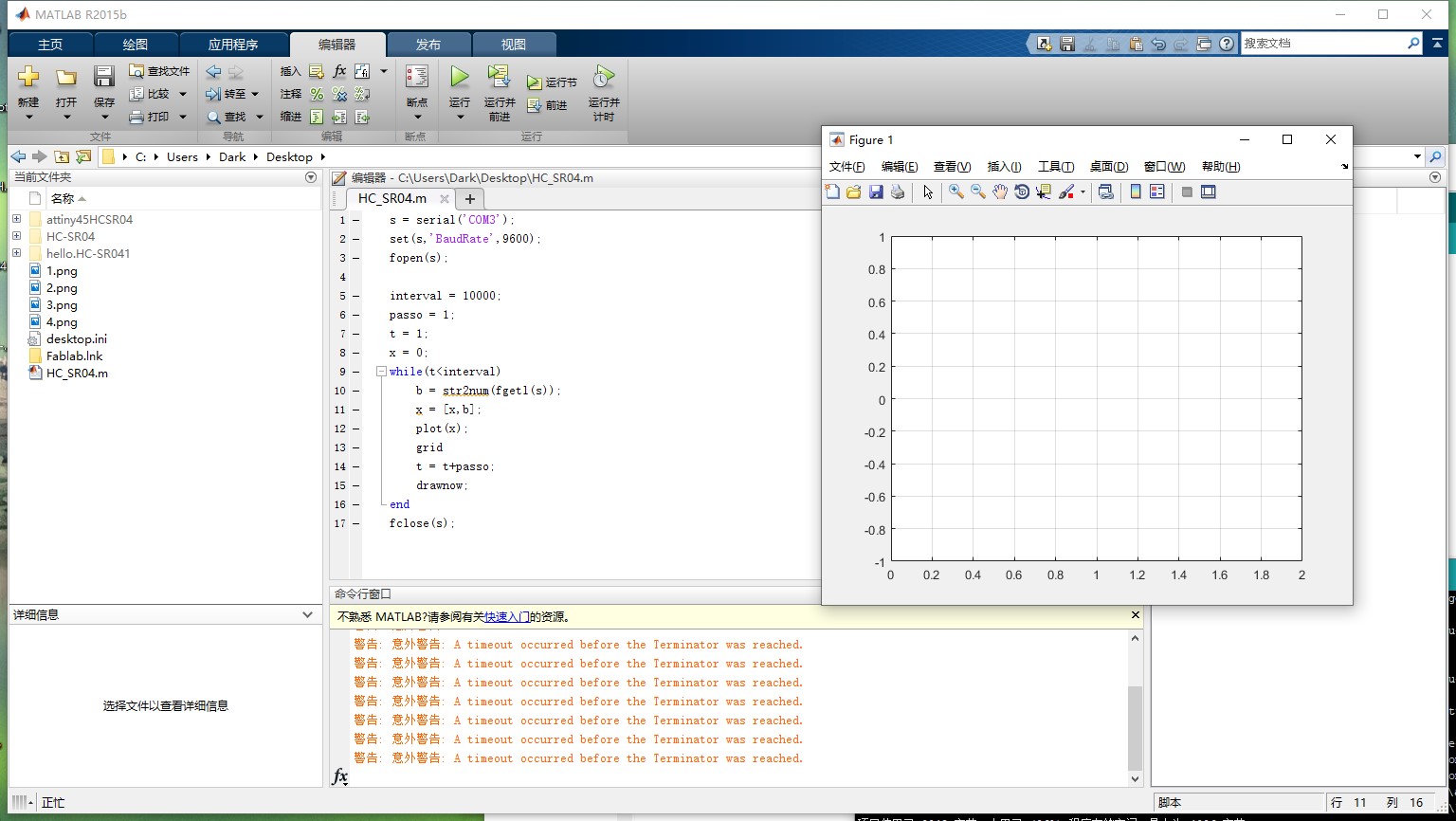Viewport: 1456px width, 821px height.
Task: Click the Advance (前进) button
Action: click(547, 105)
